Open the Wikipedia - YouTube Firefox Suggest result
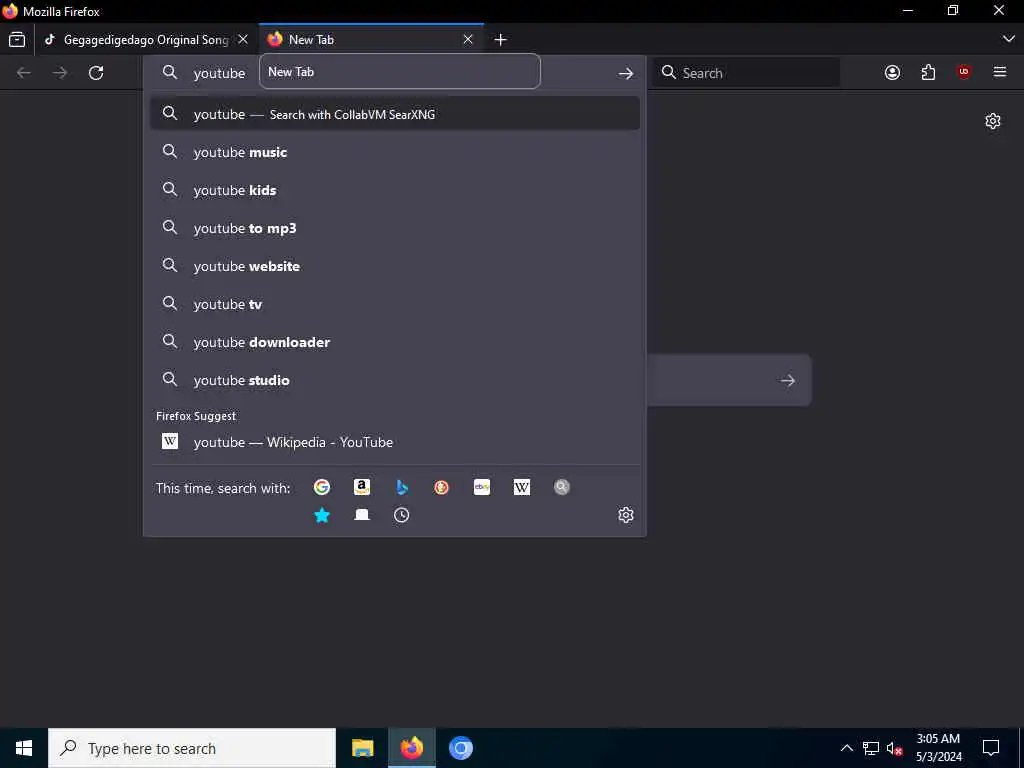 tap(394, 442)
